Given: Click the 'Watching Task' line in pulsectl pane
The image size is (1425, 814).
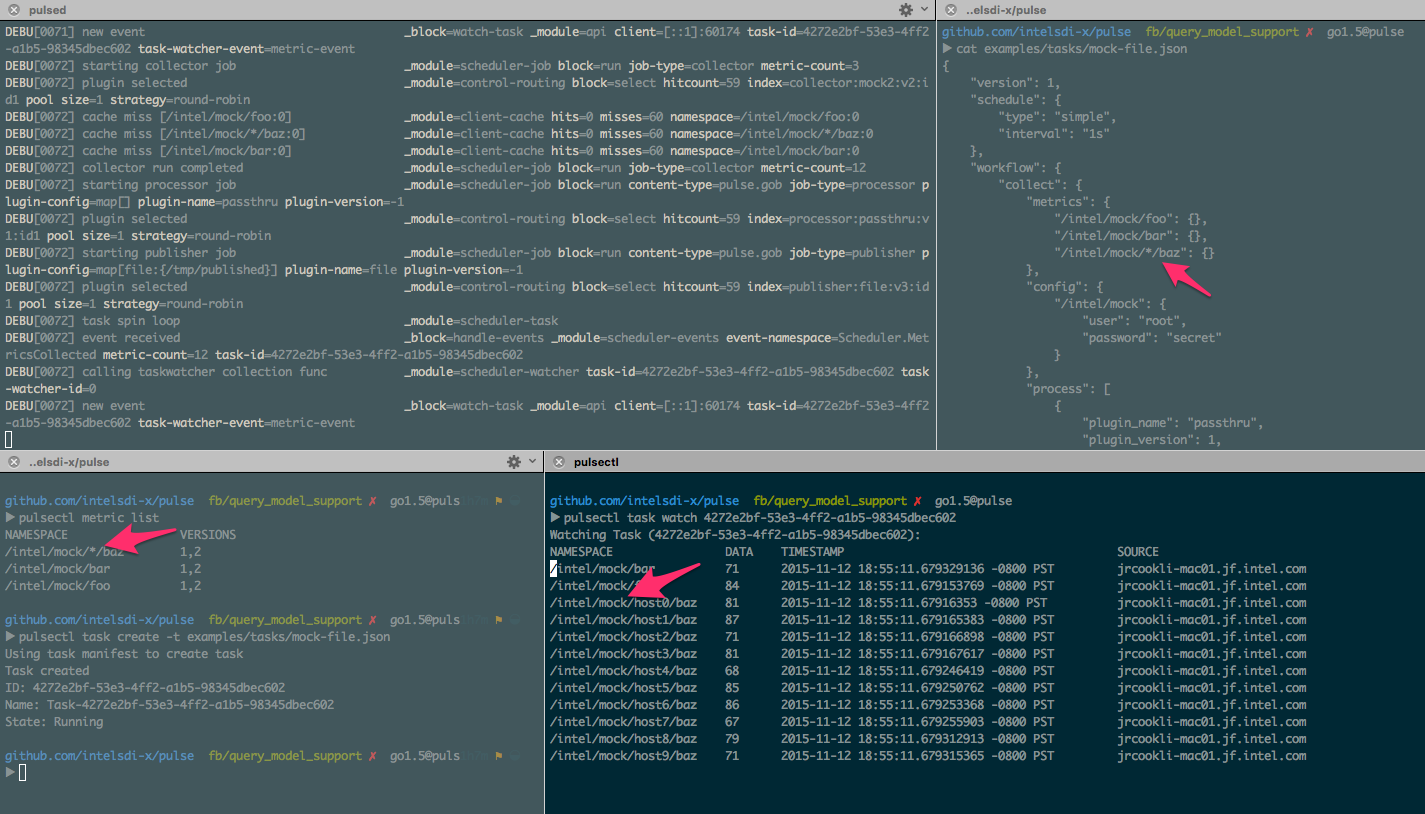Looking at the screenshot, I should coord(735,535).
